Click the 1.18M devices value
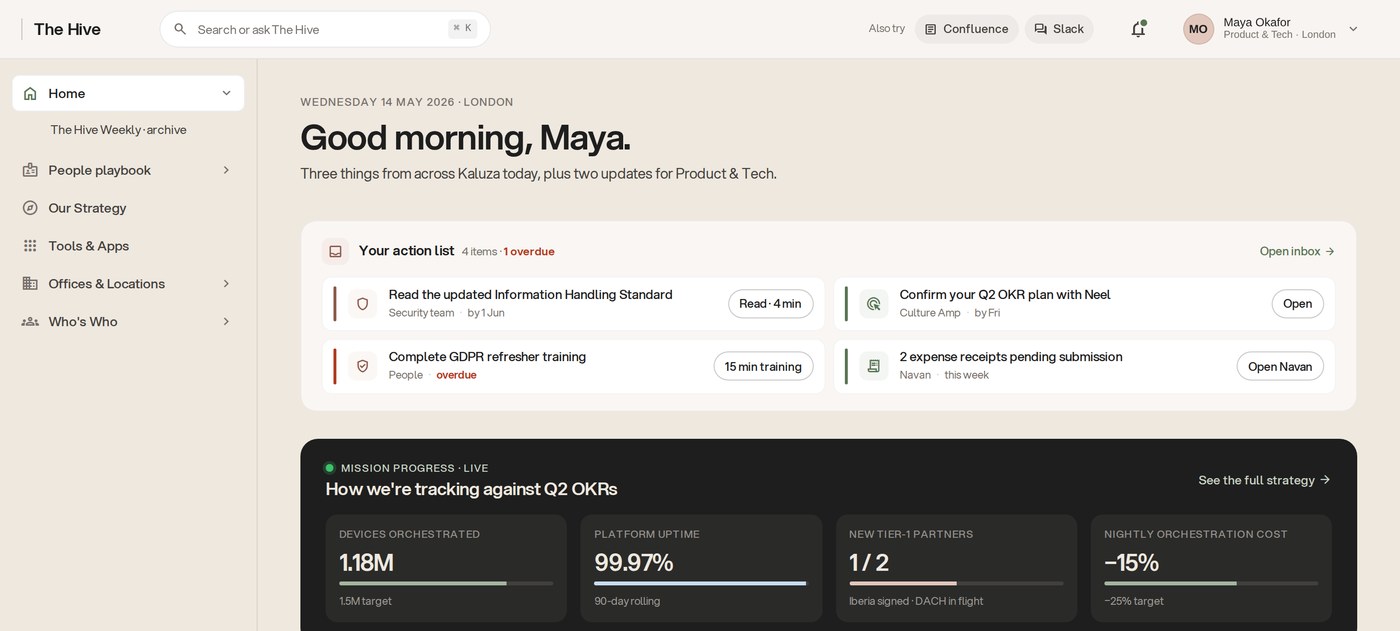 click(366, 562)
